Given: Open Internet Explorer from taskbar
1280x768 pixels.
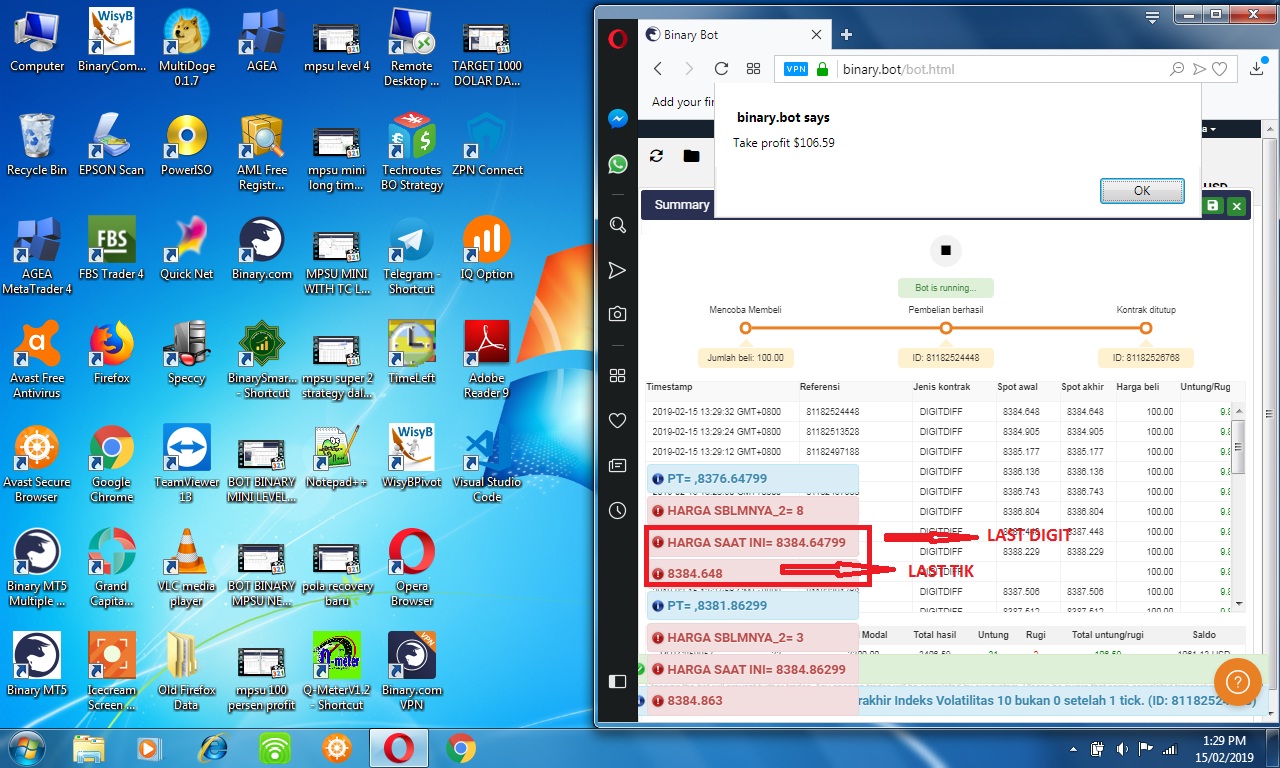Looking at the screenshot, I should point(212,748).
